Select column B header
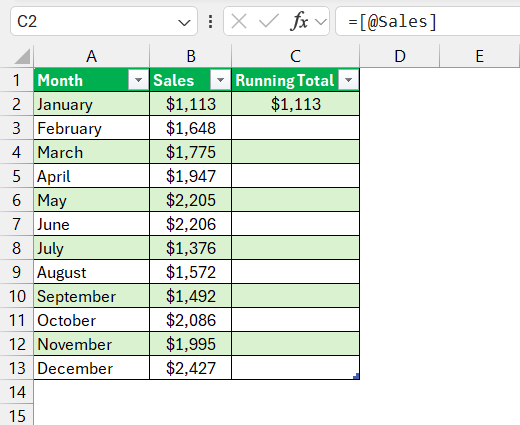 191,56
